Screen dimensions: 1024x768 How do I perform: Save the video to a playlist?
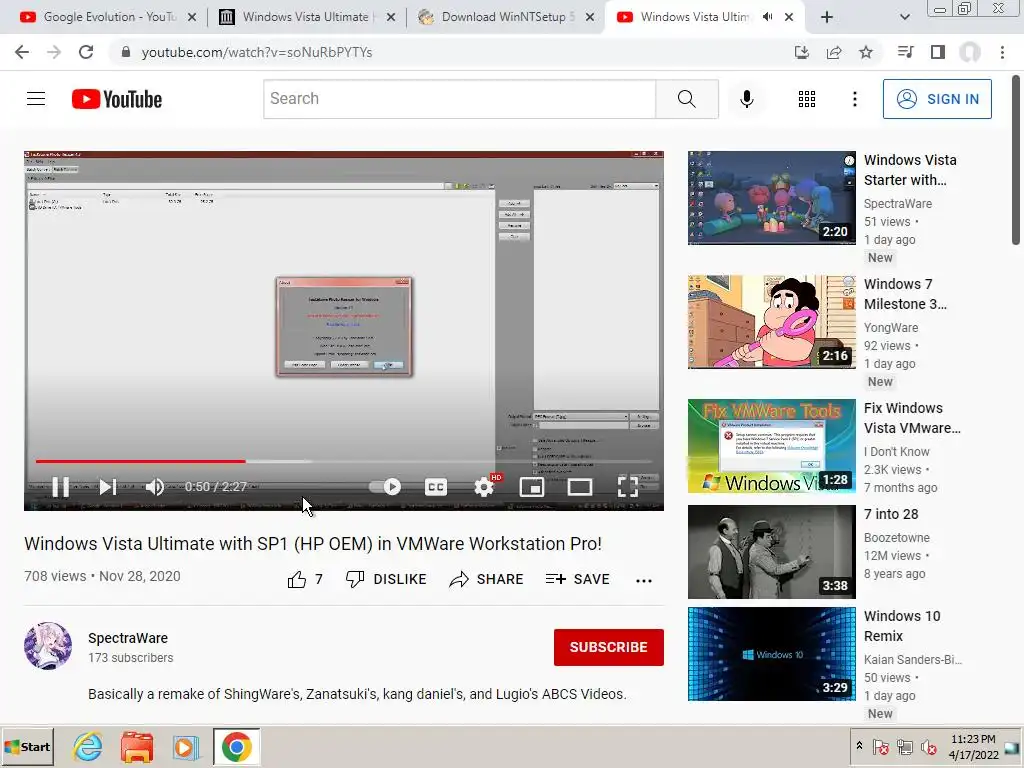point(578,579)
